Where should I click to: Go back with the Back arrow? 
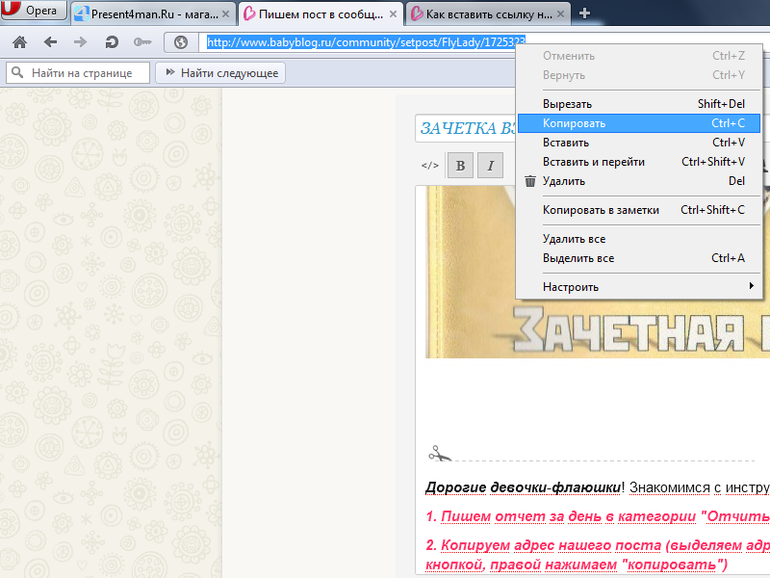[50, 42]
